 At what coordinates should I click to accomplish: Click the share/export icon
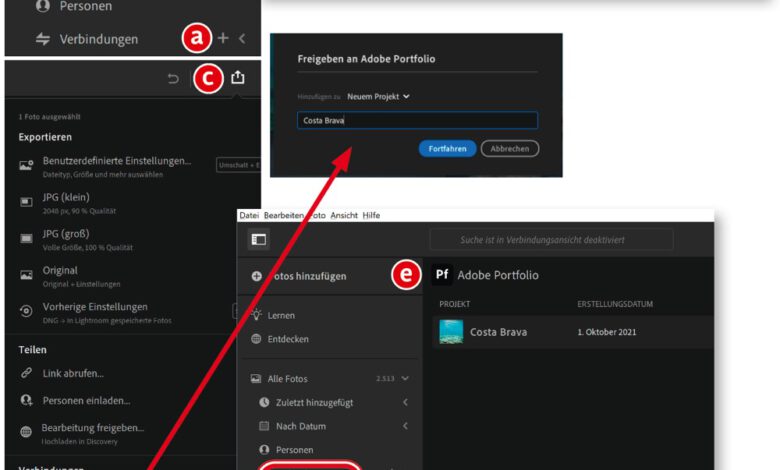click(238, 78)
